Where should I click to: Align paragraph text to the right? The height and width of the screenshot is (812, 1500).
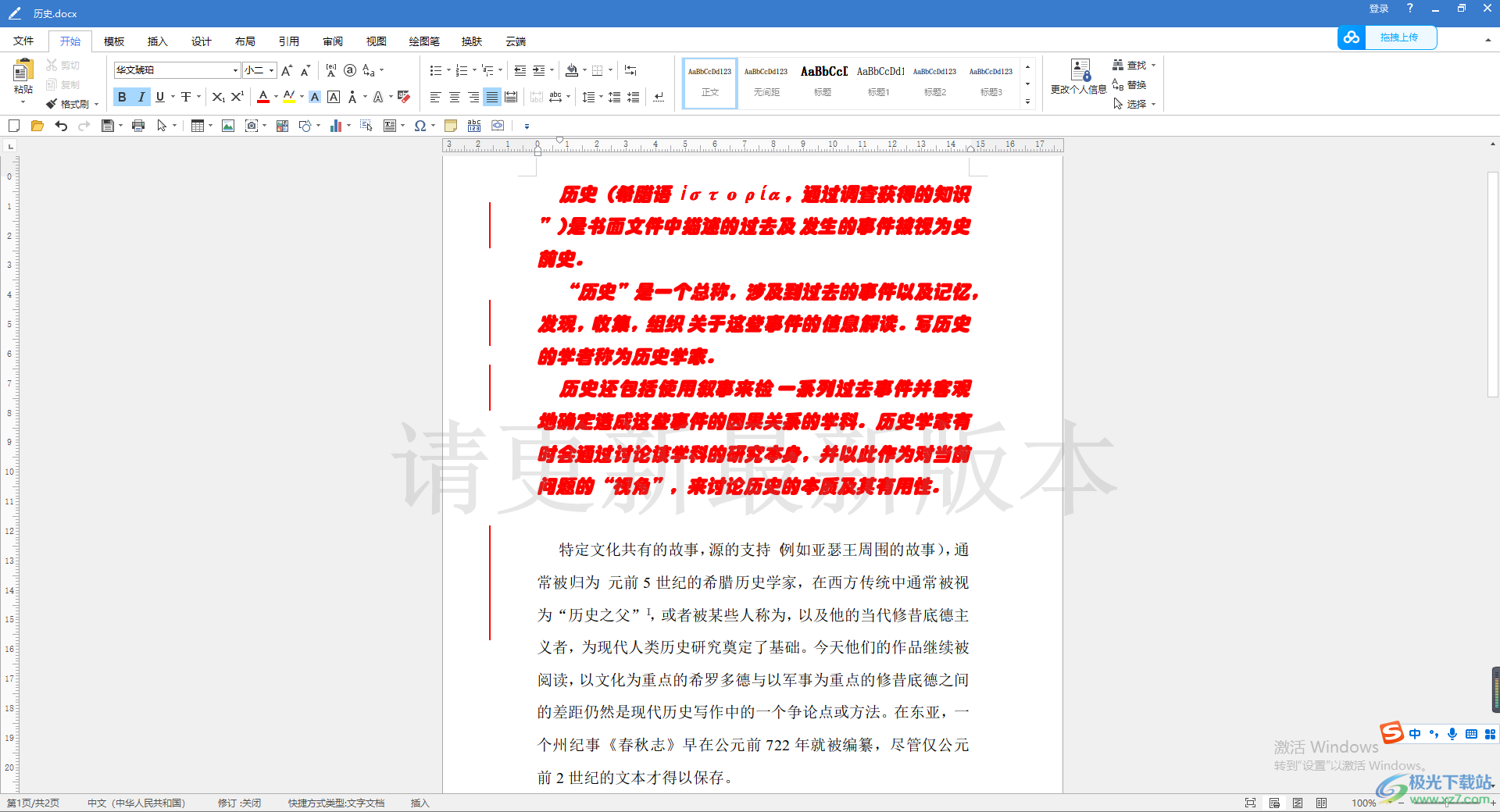473,97
